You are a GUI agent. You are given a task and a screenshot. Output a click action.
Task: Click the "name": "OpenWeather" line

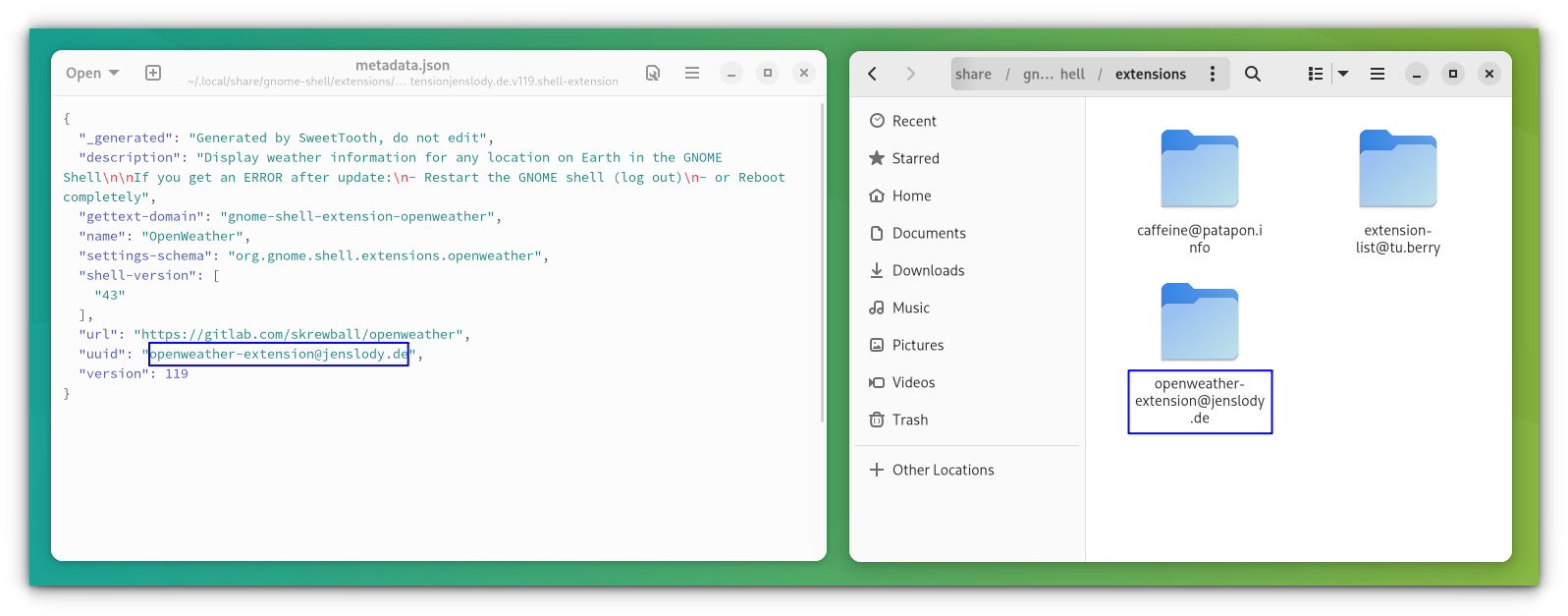164,237
